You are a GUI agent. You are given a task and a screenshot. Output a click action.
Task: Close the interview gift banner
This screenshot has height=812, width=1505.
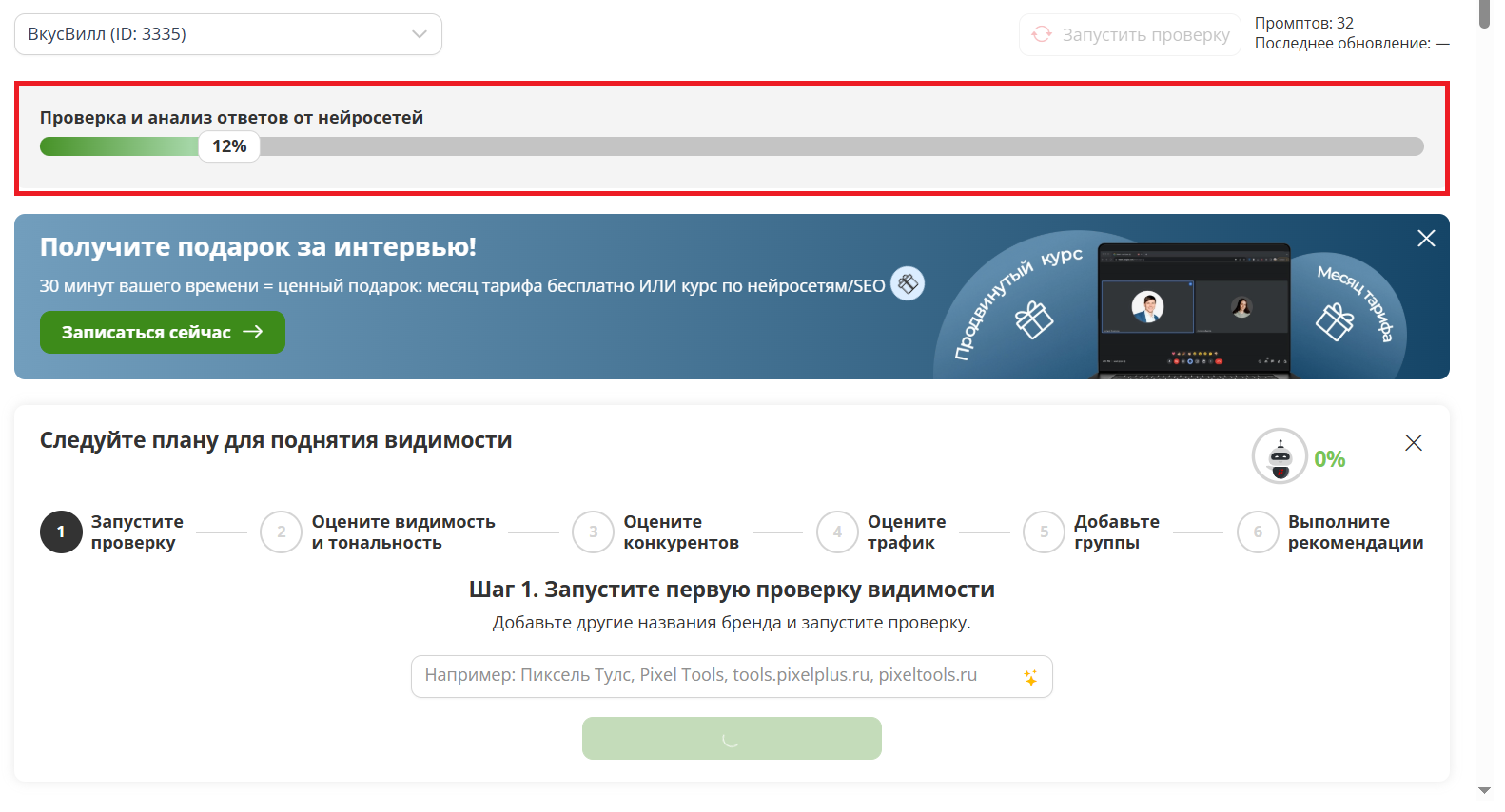click(x=1425, y=239)
